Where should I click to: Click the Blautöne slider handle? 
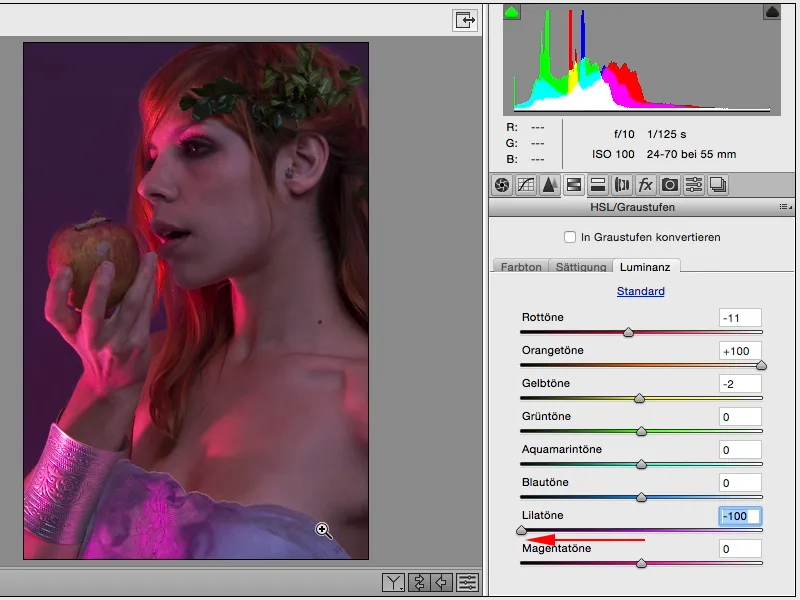coord(641,497)
